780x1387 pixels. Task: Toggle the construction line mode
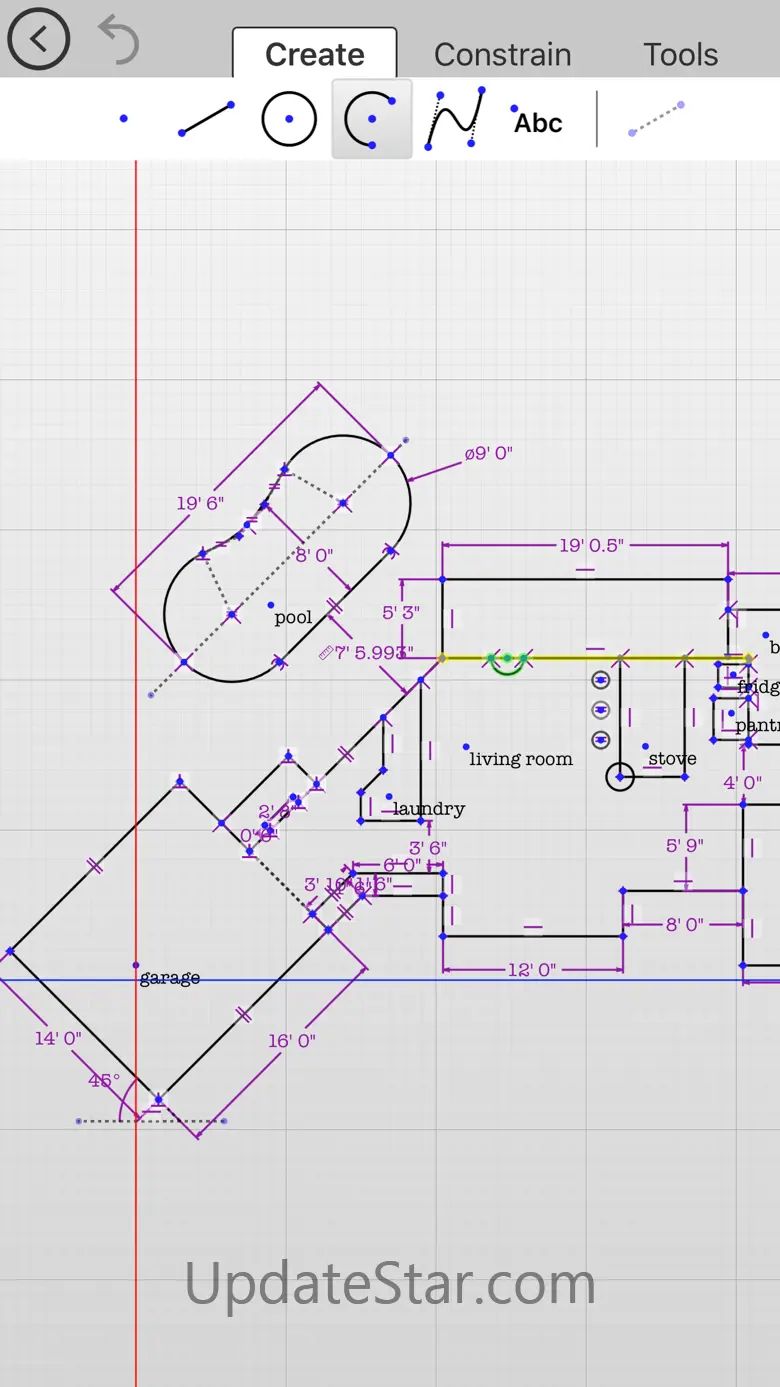click(657, 118)
